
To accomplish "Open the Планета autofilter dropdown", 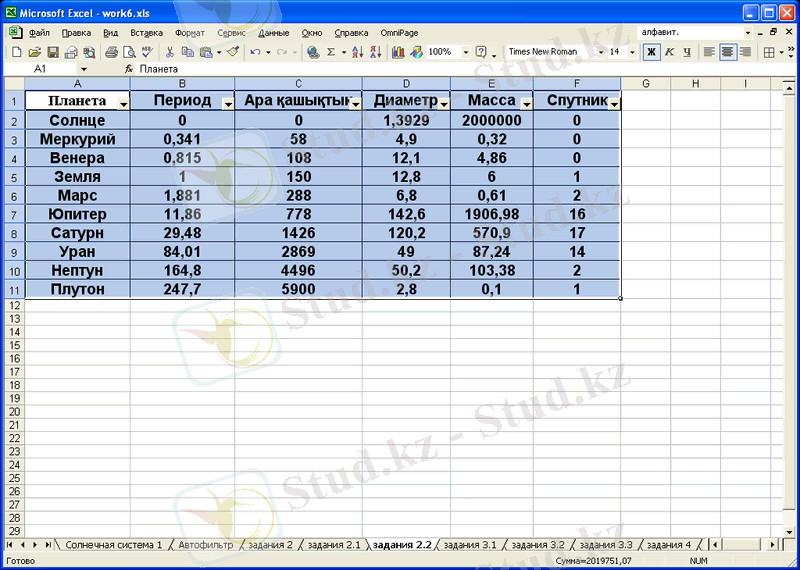I will pos(123,103).
